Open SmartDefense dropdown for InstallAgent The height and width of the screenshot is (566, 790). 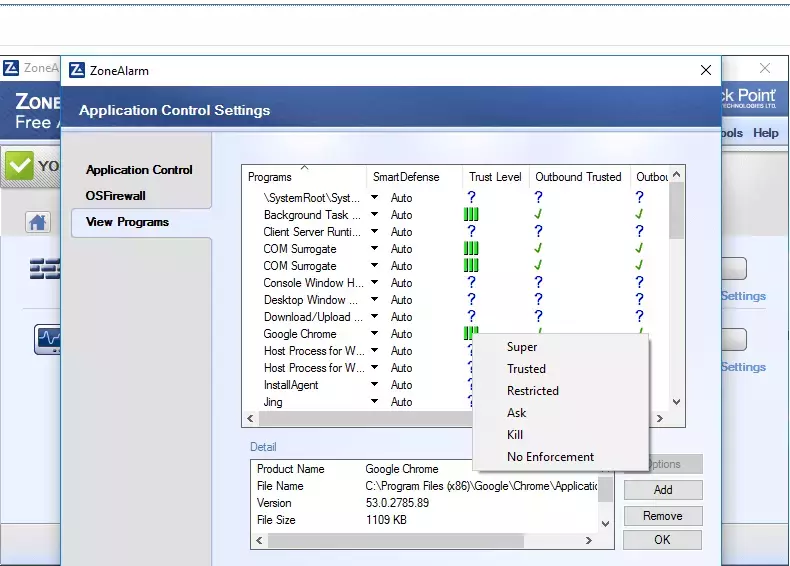374,385
